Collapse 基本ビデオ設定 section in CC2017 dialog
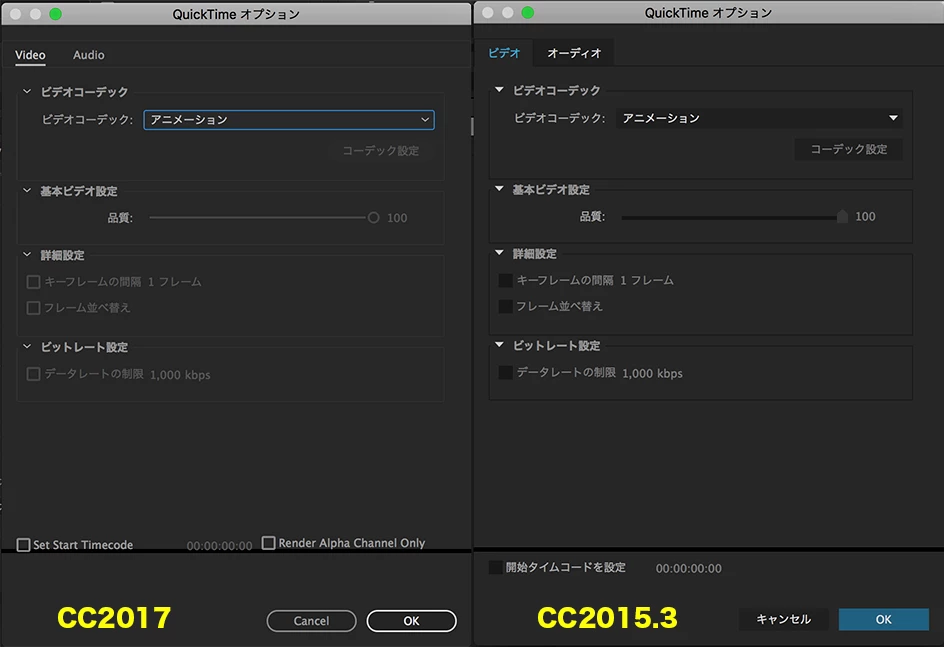Image resolution: width=944 pixels, height=647 pixels. pyautogui.click(x=27, y=190)
